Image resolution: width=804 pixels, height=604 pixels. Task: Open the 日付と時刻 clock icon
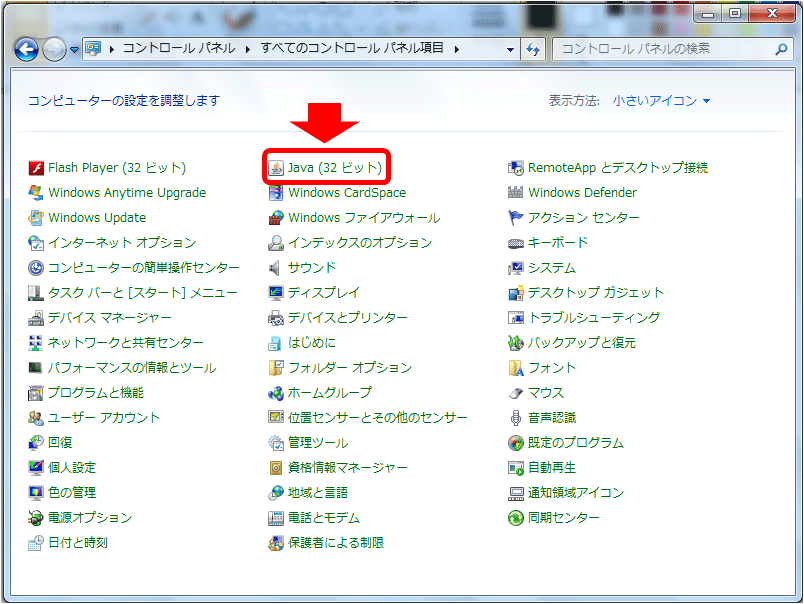[36, 543]
